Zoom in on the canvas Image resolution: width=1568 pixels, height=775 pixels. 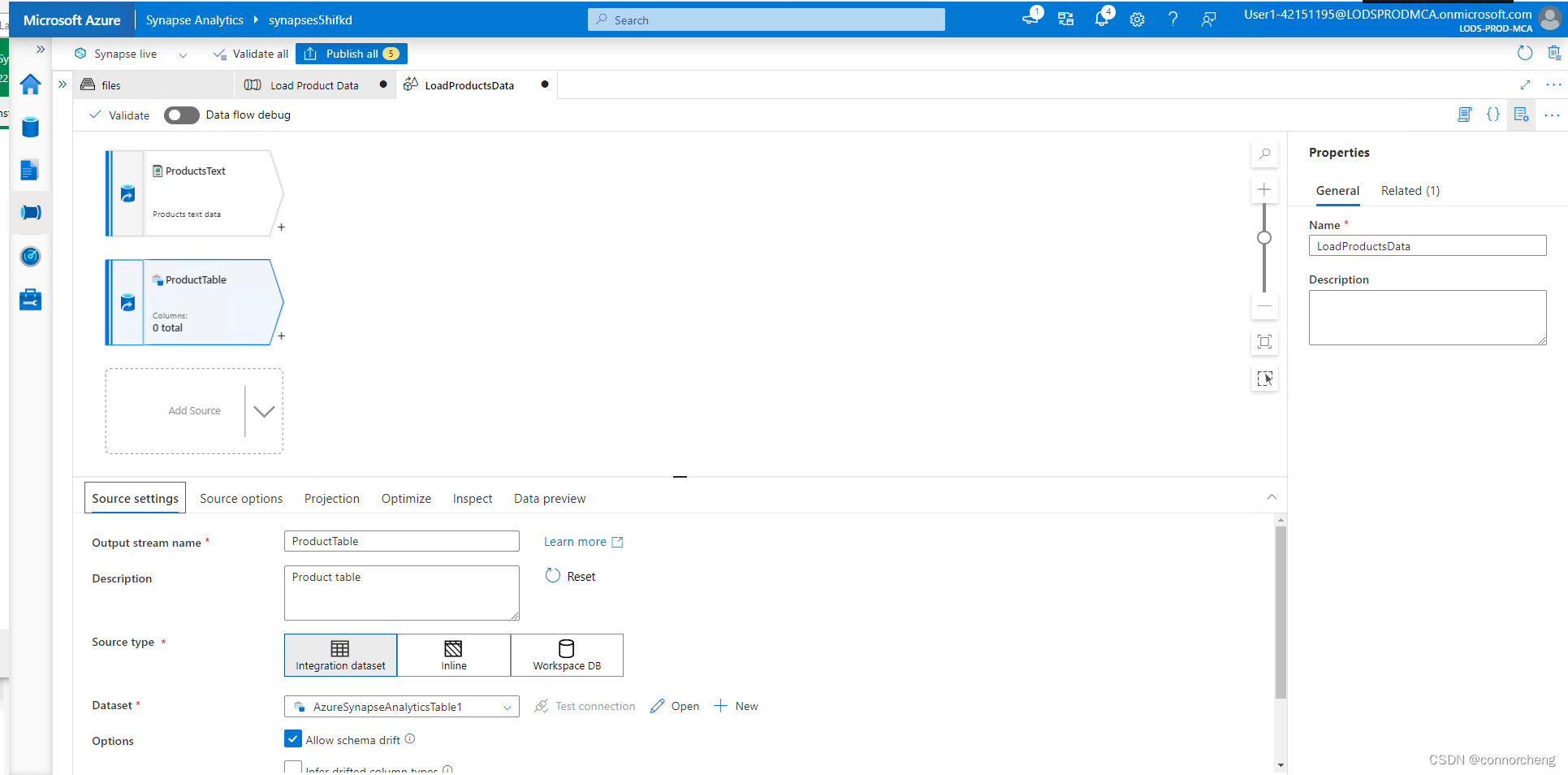click(1264, 189)
